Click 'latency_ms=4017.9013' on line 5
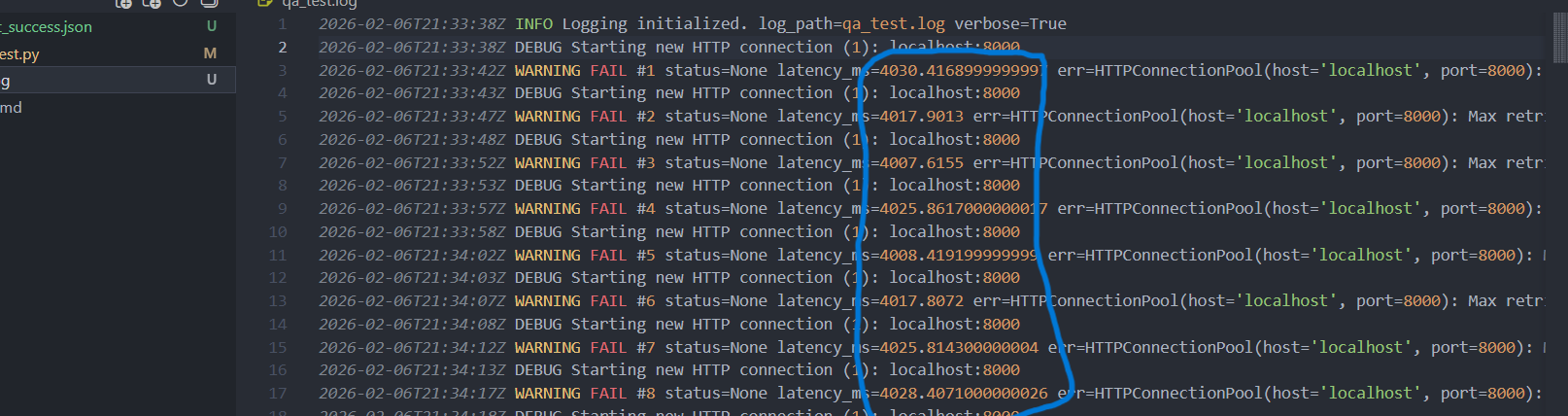This screenshot has width=1568, height=416. (x=870, y=116)
